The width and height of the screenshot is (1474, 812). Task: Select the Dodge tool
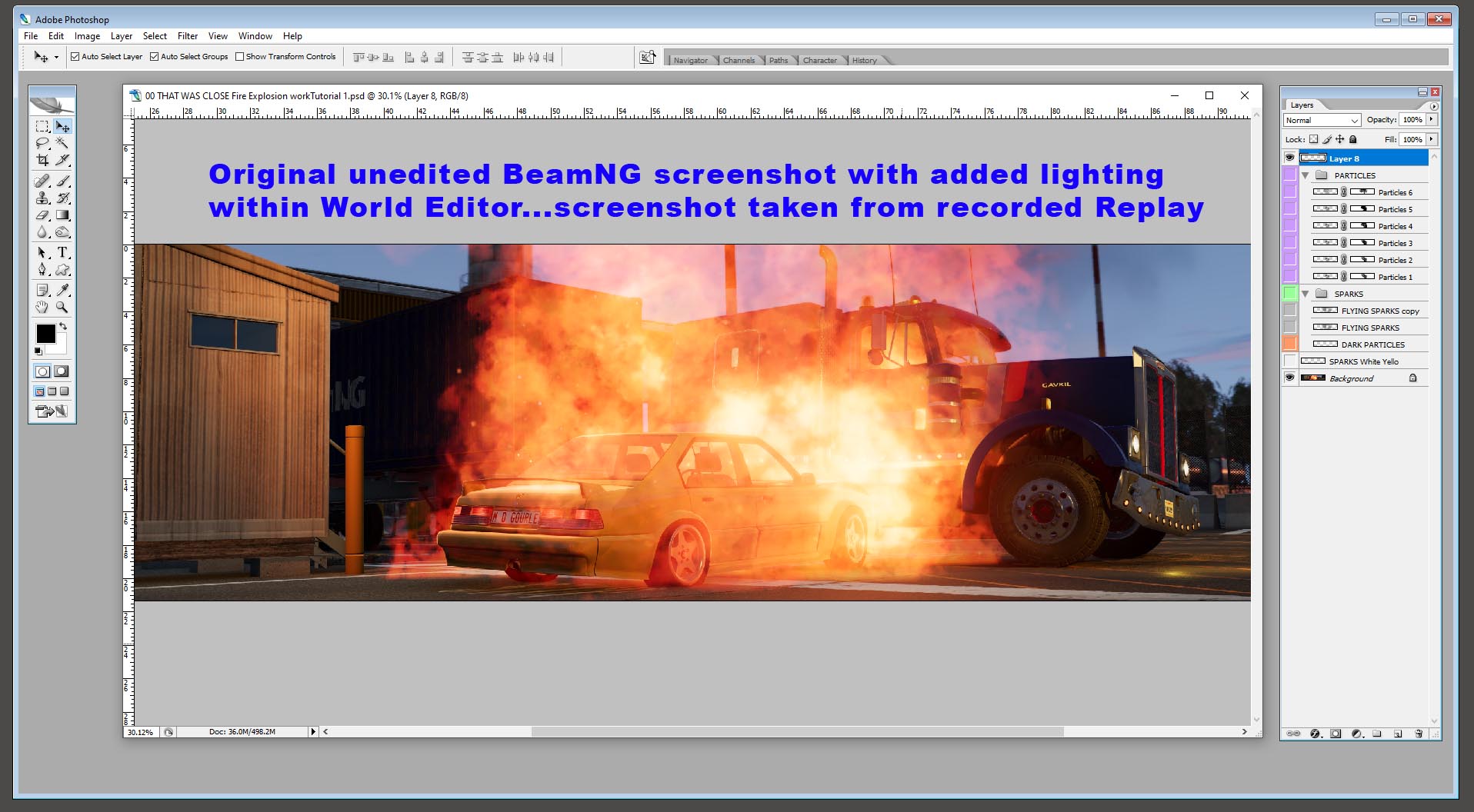tap(62, 232)
